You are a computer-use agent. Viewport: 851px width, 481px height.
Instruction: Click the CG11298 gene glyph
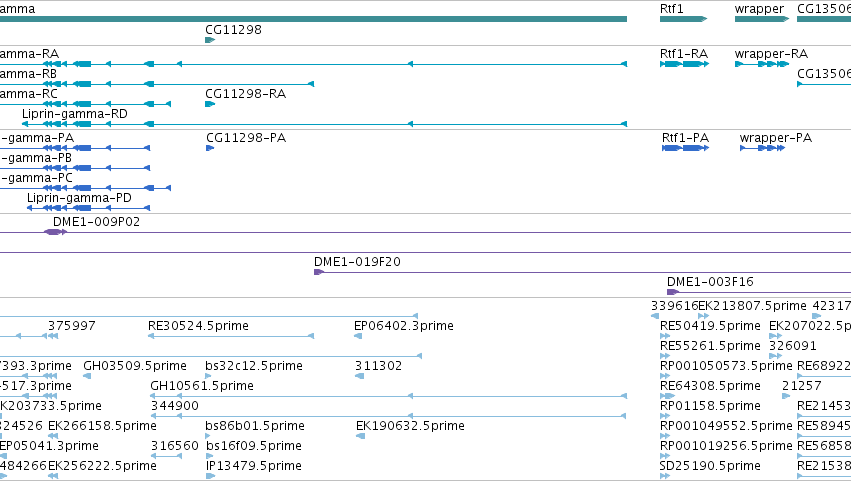click(210, 40)
